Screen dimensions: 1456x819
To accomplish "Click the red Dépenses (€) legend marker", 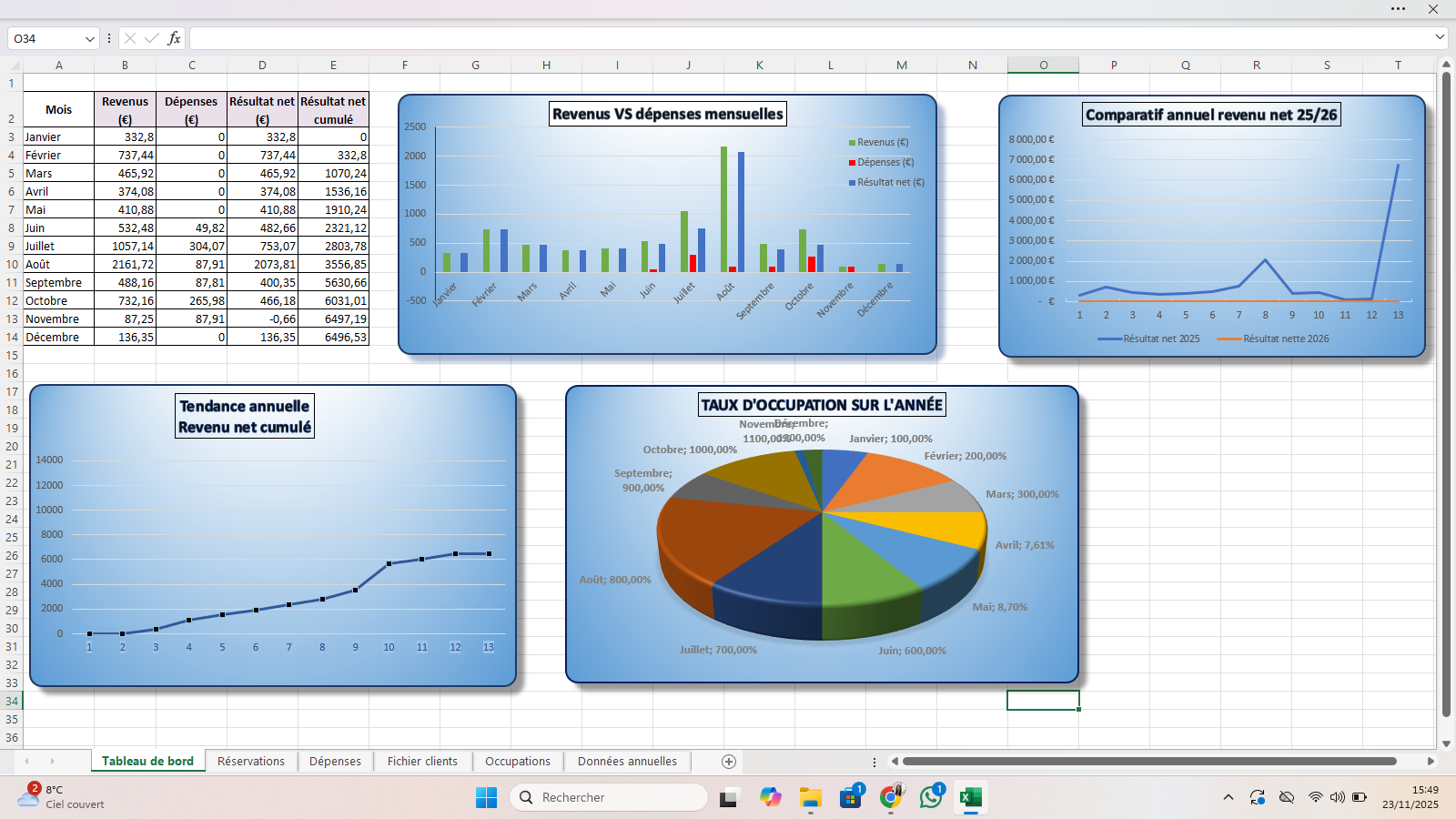I will (852, 163).
